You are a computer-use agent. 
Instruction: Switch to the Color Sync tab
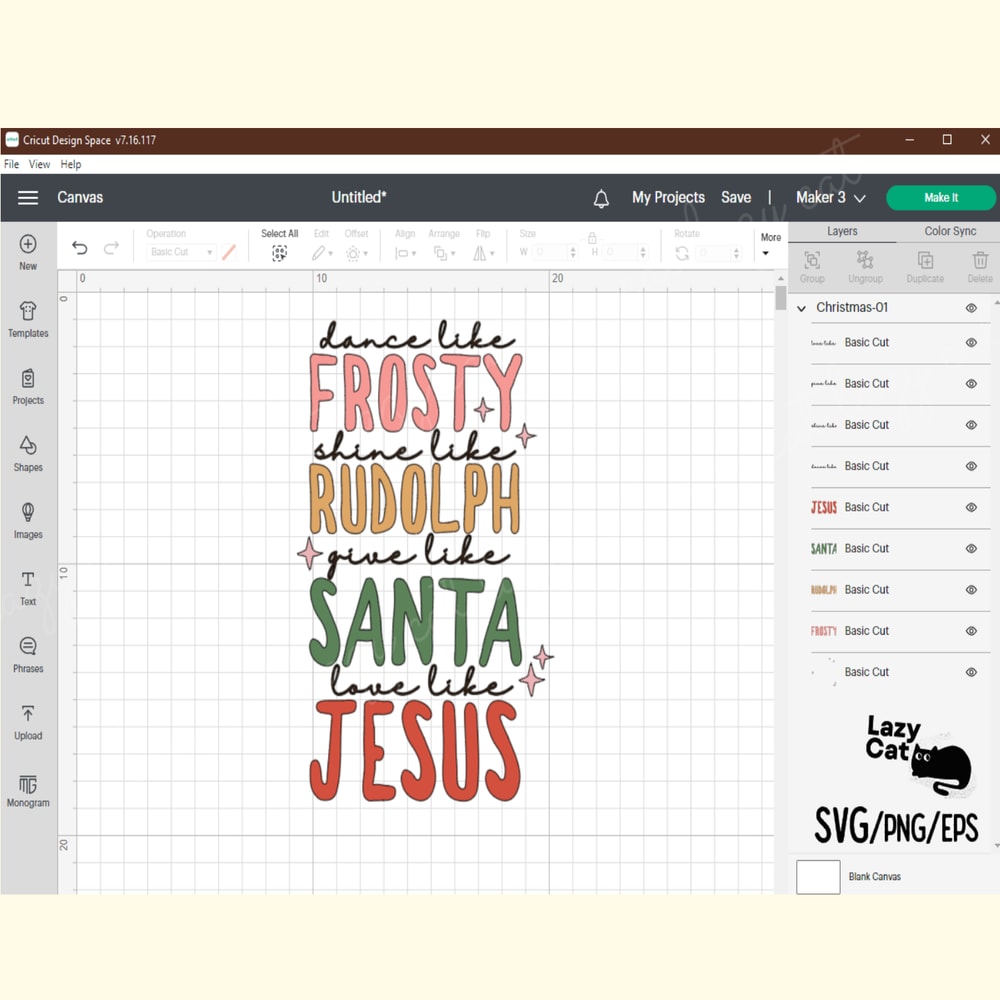(950, 231)
